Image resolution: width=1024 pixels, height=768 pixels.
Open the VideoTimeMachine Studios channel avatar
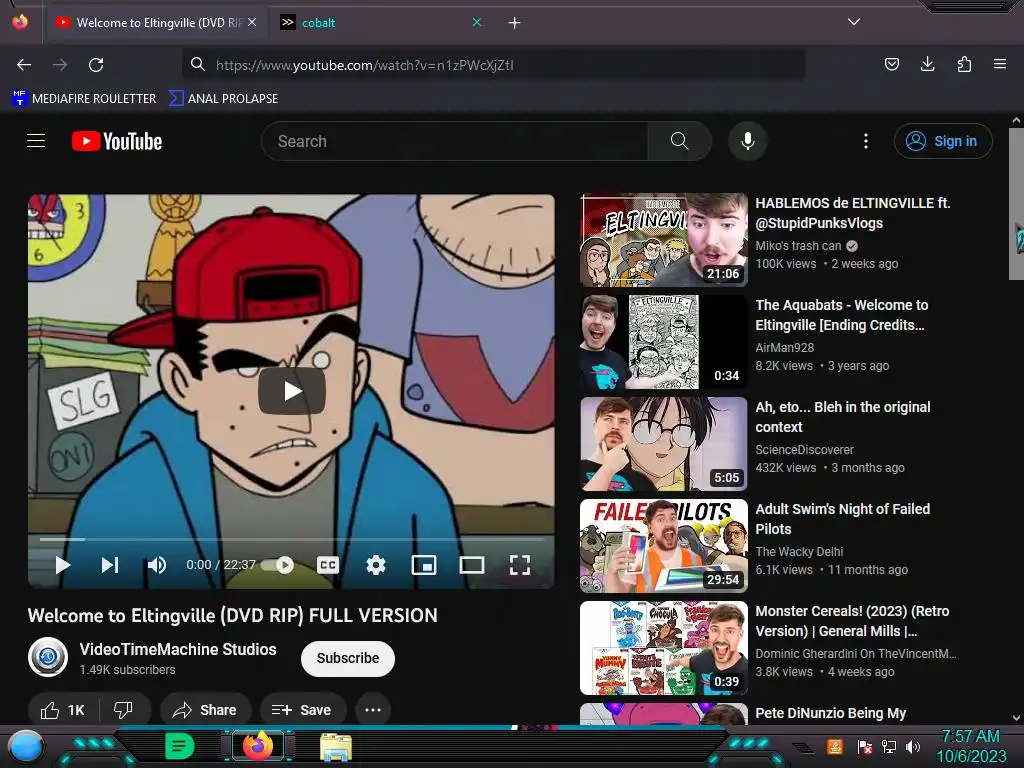click(x=48, y=657)
